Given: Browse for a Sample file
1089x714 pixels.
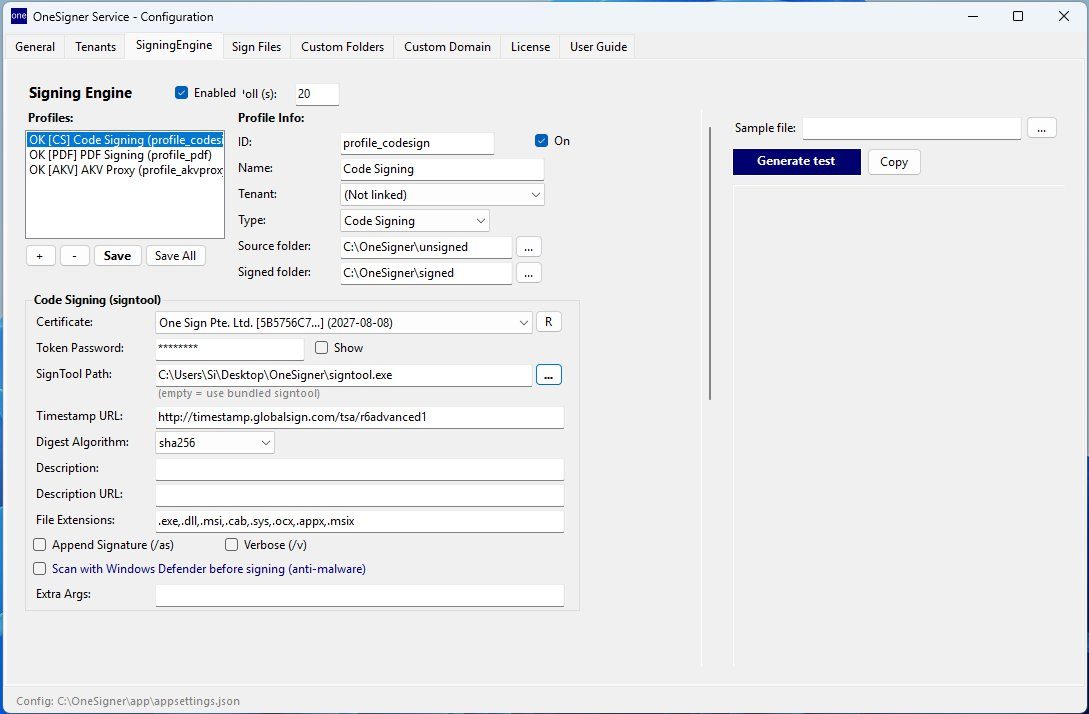Looking at the screenshot, I should point(1041,128).
